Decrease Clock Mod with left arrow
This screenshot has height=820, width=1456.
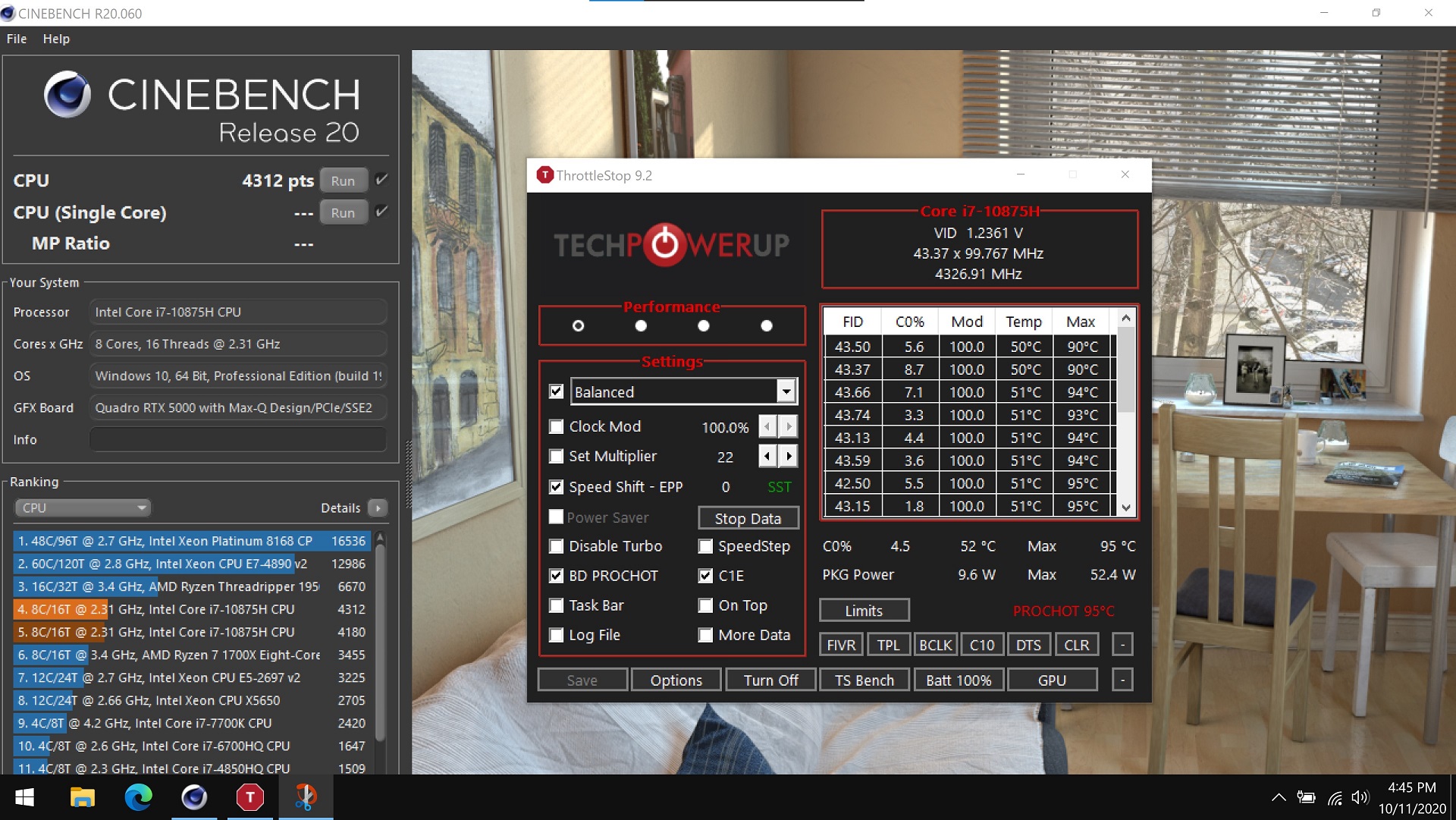click(x=767, y=427)
